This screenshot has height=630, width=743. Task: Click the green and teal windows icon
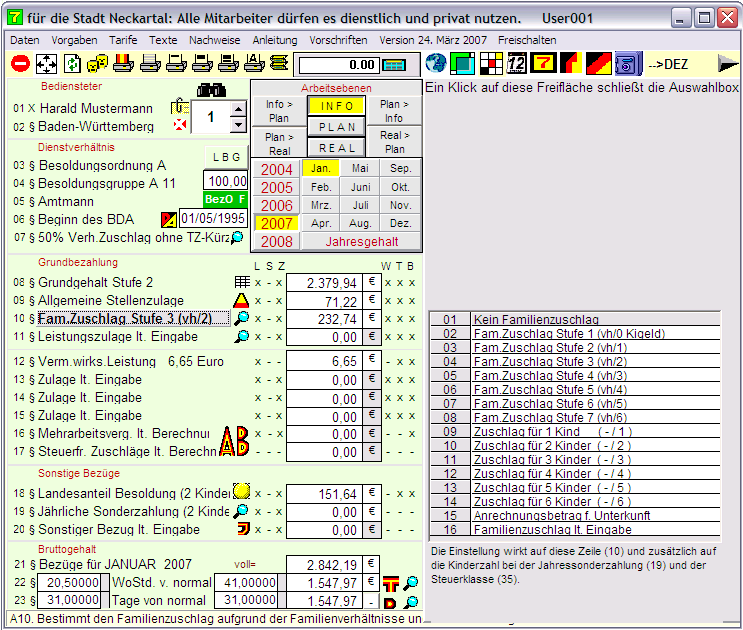462,63
